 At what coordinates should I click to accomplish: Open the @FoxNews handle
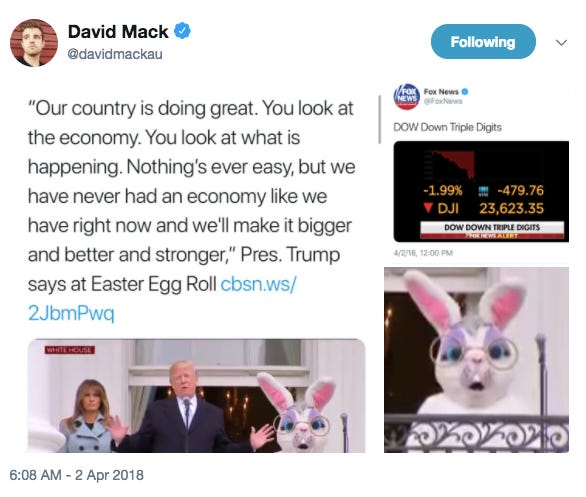coord(443,101)
